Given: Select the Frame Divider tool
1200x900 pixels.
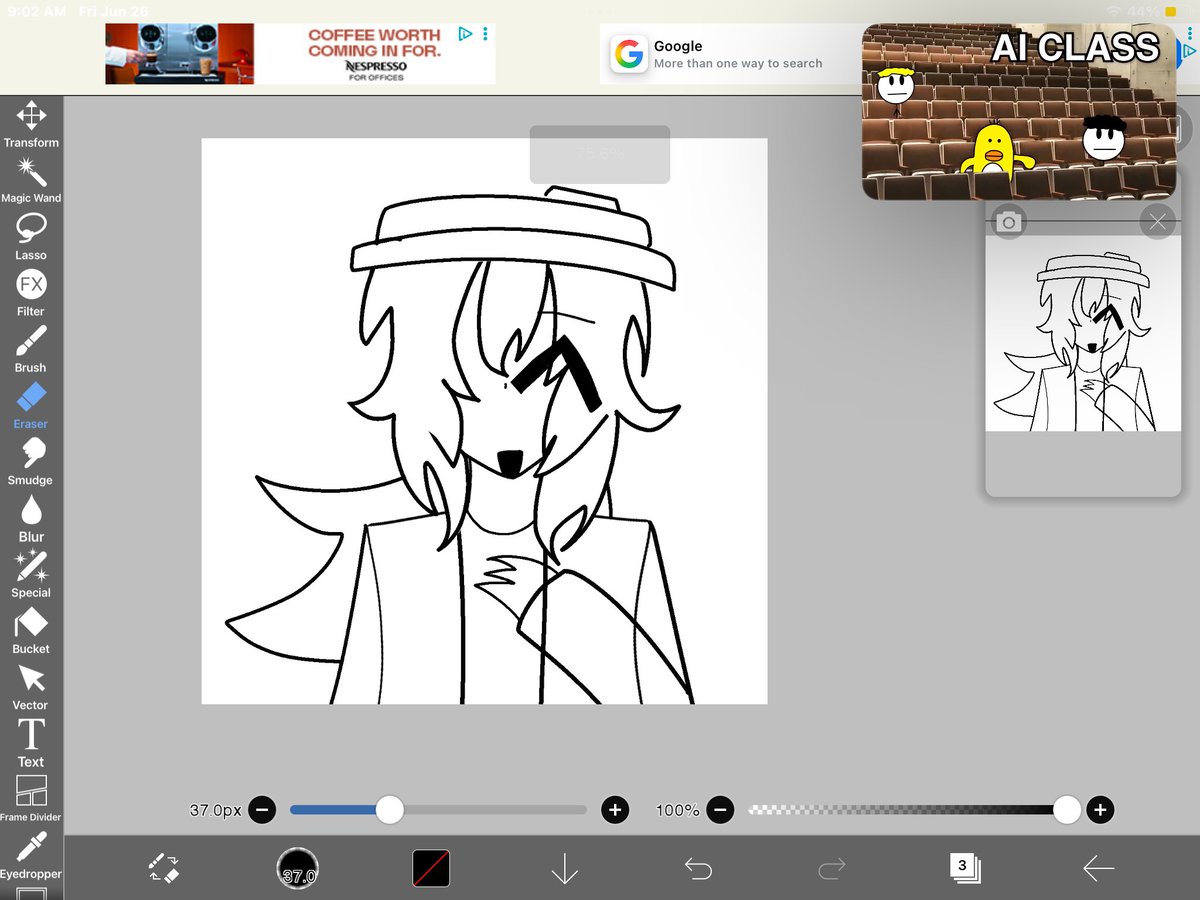Looking at the screenshot, I should tap(31, 799).
